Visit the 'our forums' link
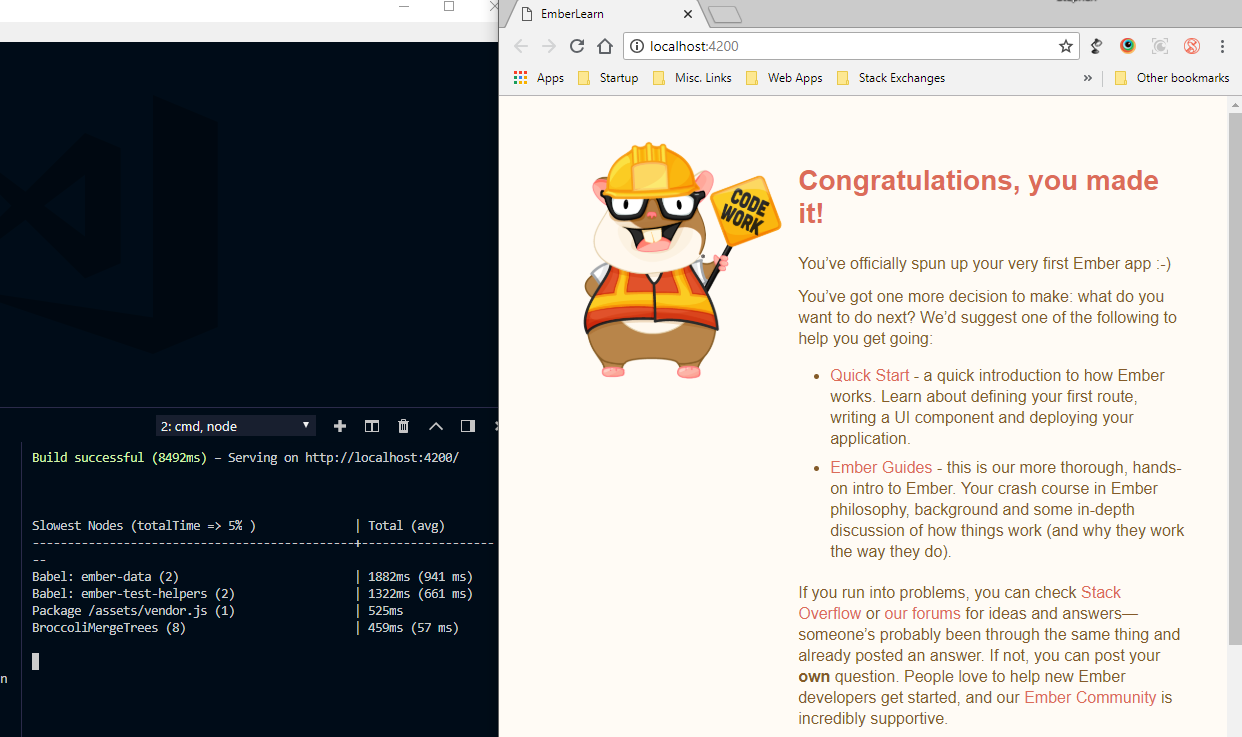 coord(922,613)
